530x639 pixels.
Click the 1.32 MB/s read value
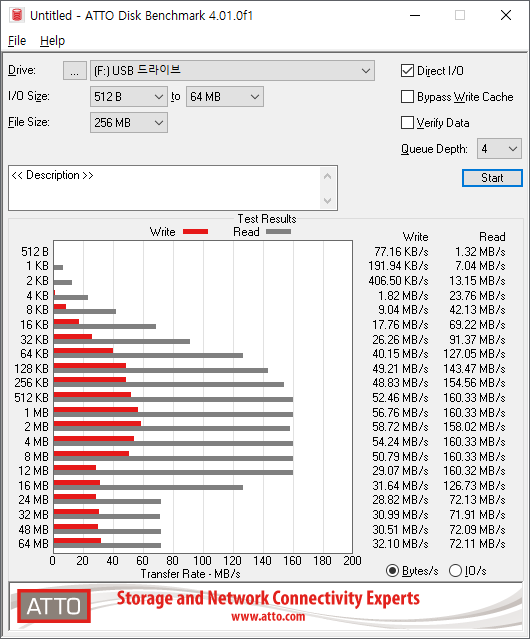pos(480,252)
